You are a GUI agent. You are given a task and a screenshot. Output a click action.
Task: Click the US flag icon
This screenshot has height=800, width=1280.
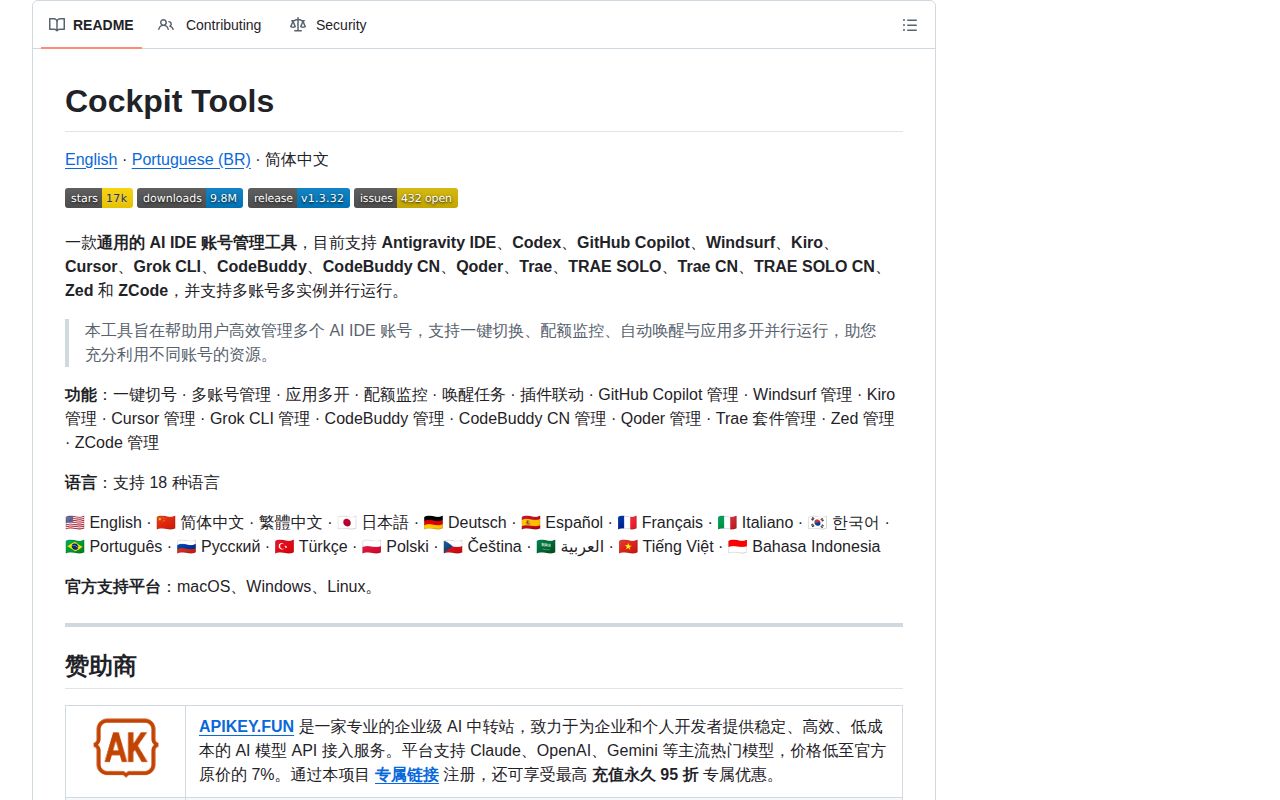pos(75,522)
